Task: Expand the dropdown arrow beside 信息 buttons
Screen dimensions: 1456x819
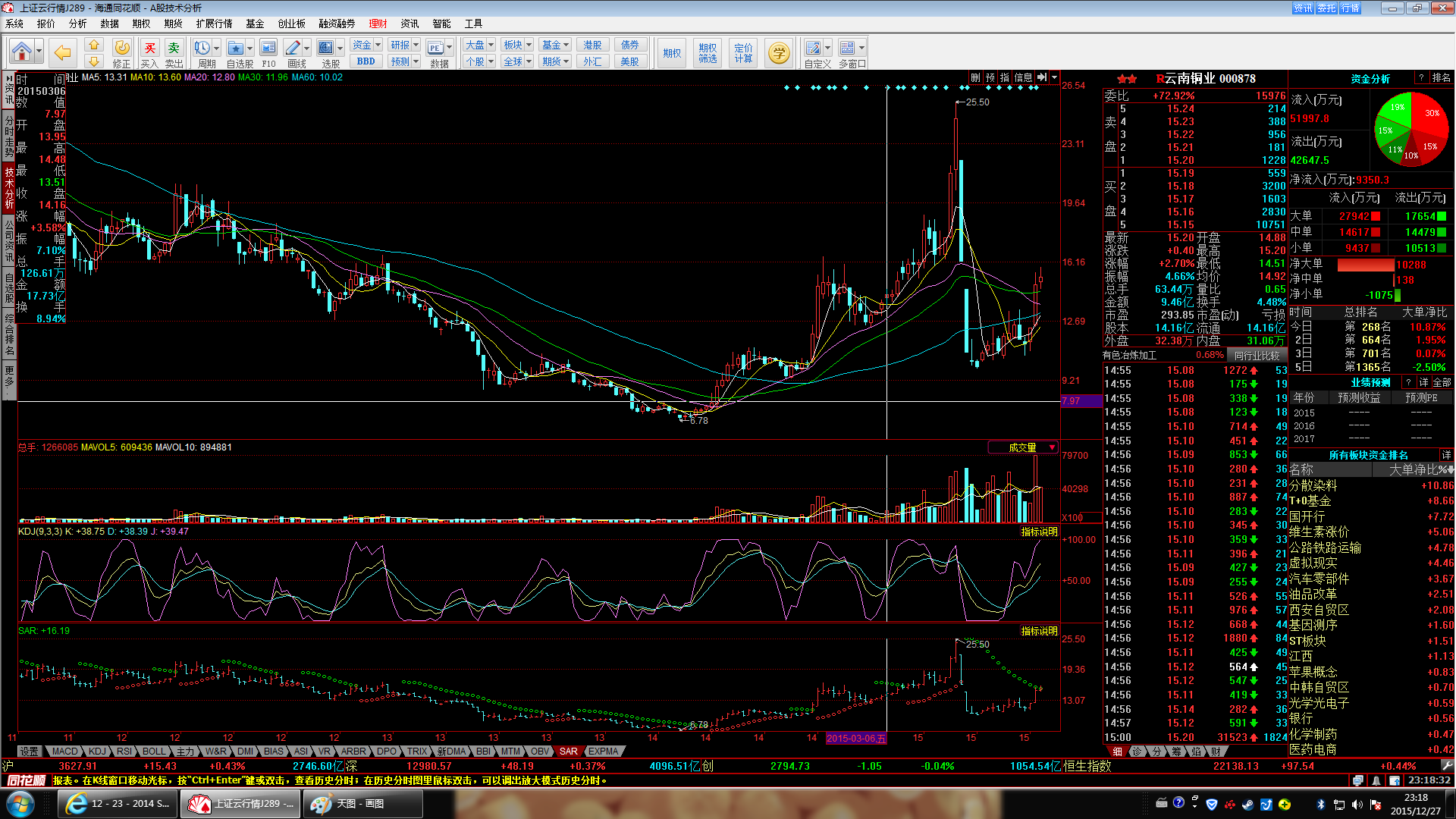Action: [x=1054, y=77]
